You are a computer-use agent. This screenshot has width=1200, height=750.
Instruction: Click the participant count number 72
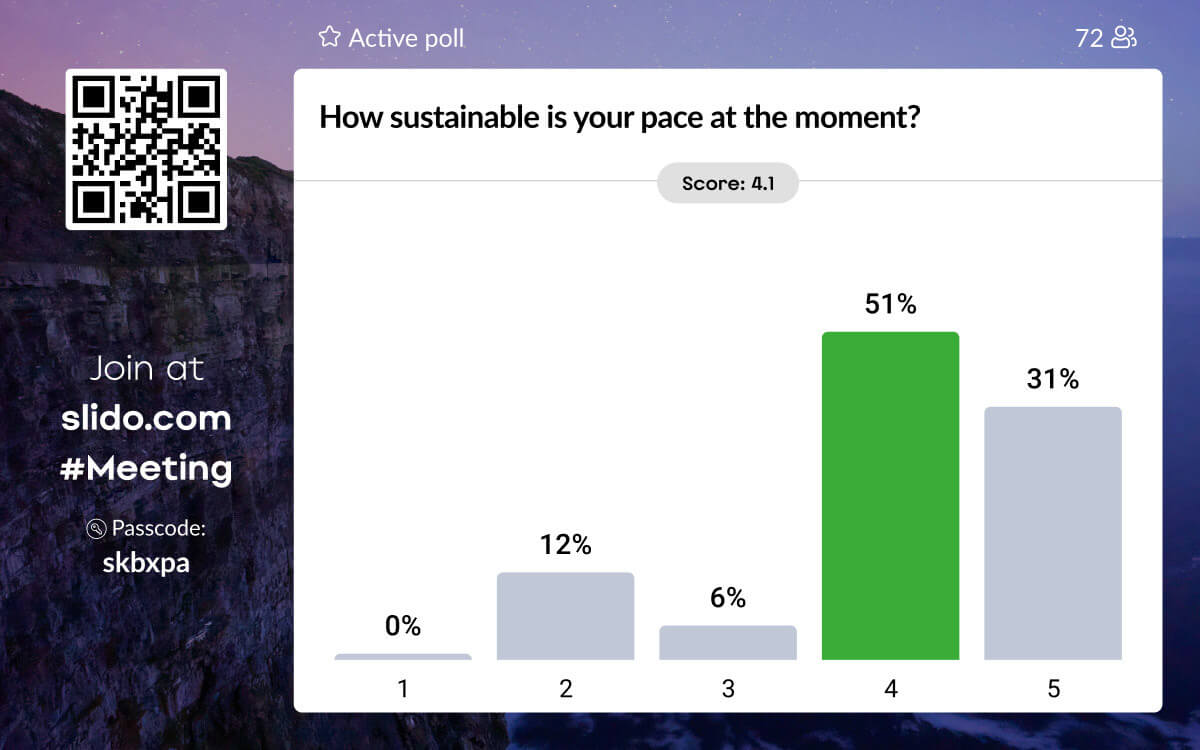click(1089, 38)
